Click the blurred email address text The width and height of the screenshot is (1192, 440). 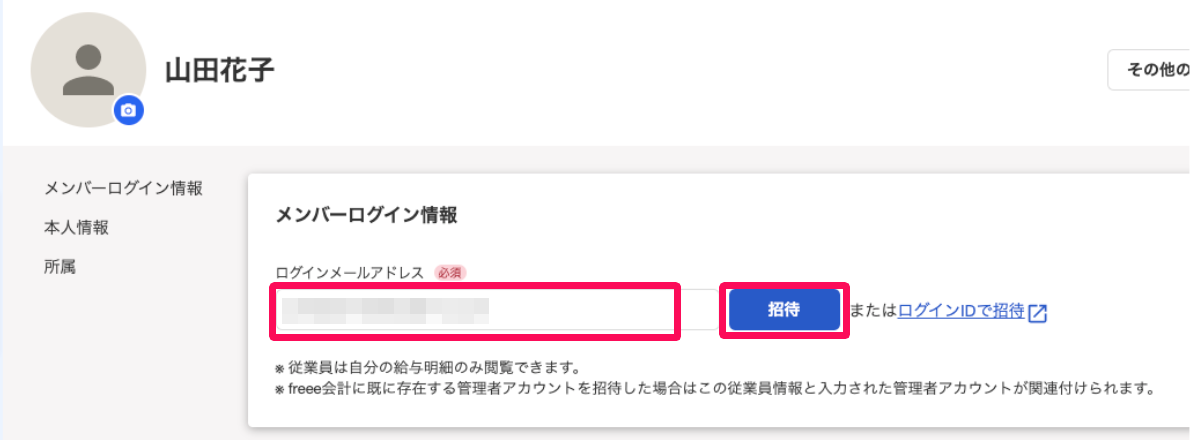[x=385, y=311]
